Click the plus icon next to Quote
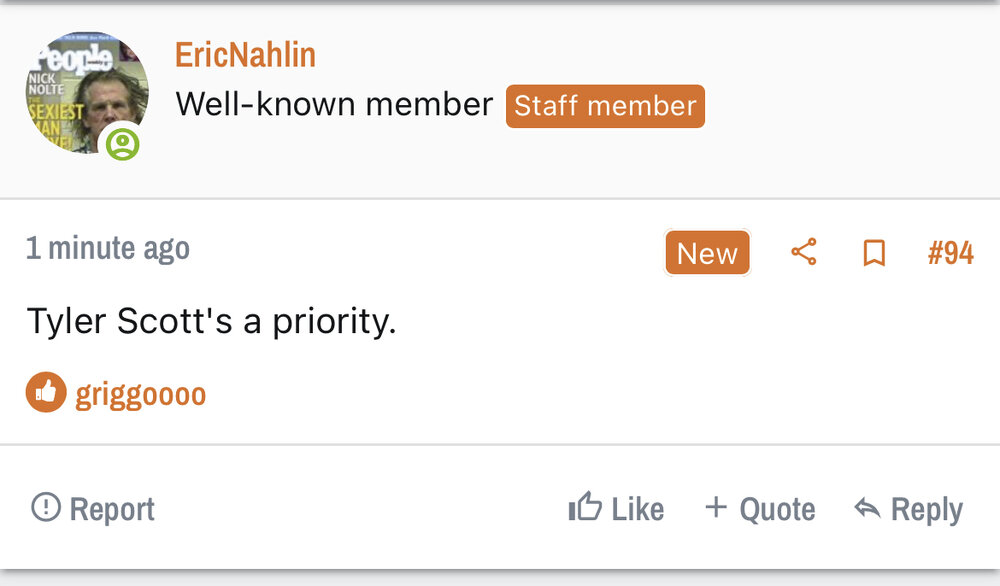 [x=715, y=507]
